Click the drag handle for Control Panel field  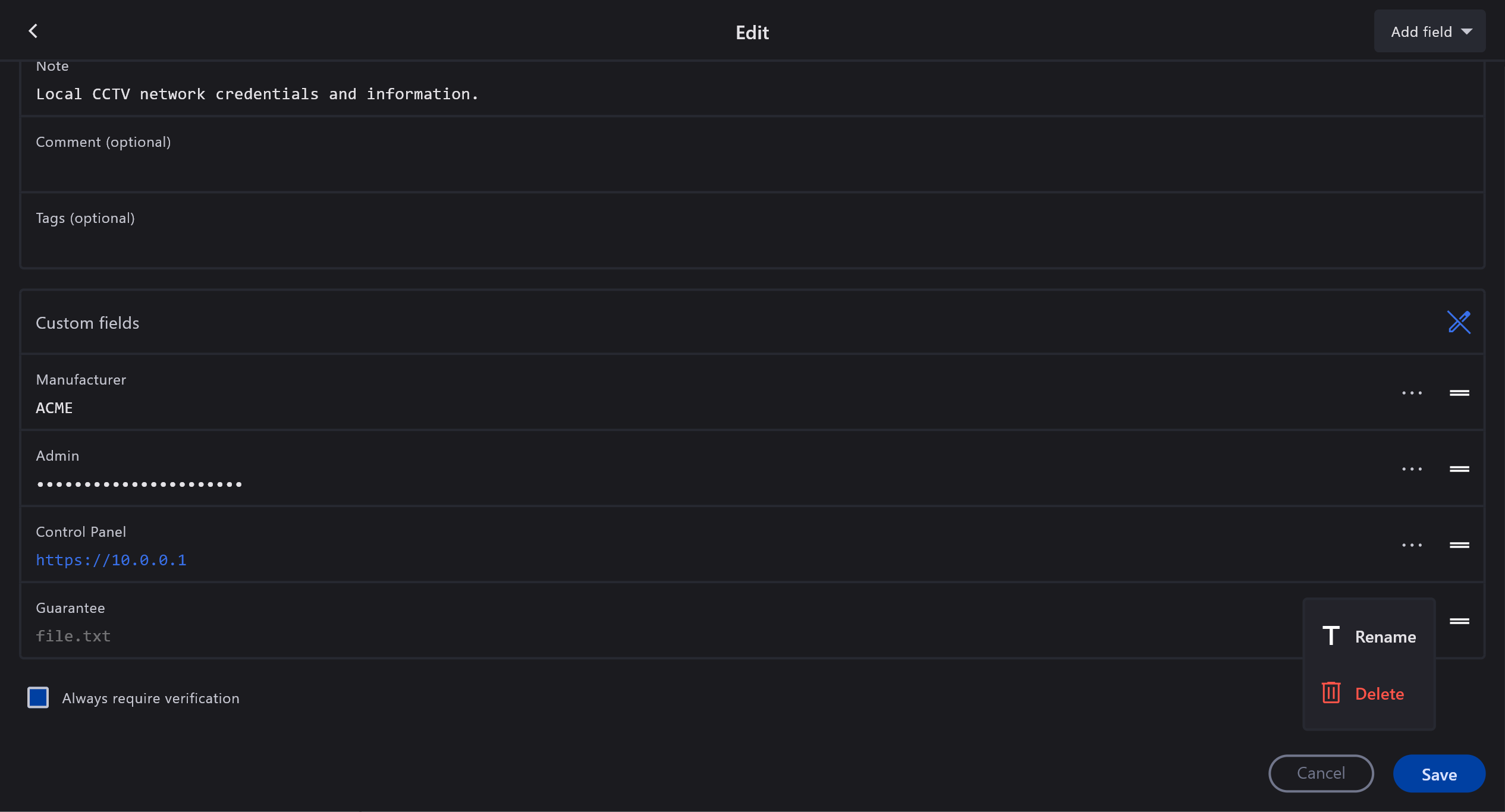(x=1459, y=545)
